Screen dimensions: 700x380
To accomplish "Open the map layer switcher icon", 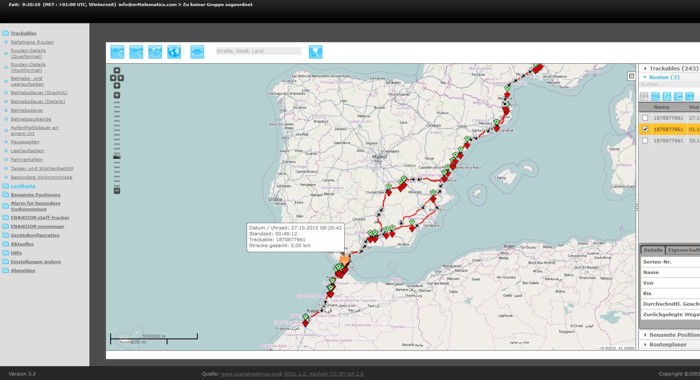I will tap(631, 76).
